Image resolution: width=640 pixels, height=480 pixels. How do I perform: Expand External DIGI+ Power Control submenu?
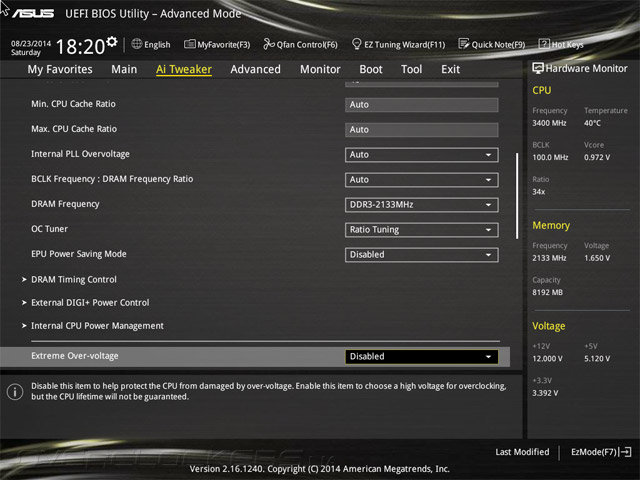pos(90,302)
